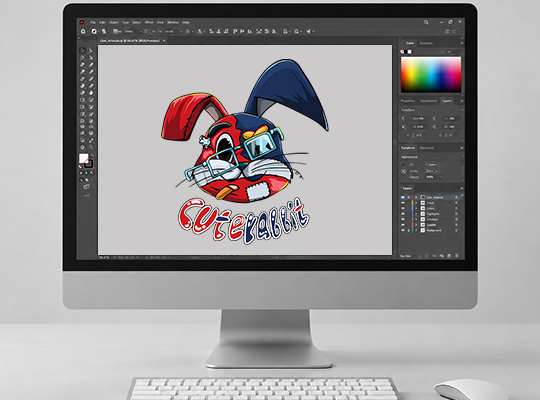This screenshot has height=400, width=540.
Task: Select the Shadows layer name
Action: 432,219
